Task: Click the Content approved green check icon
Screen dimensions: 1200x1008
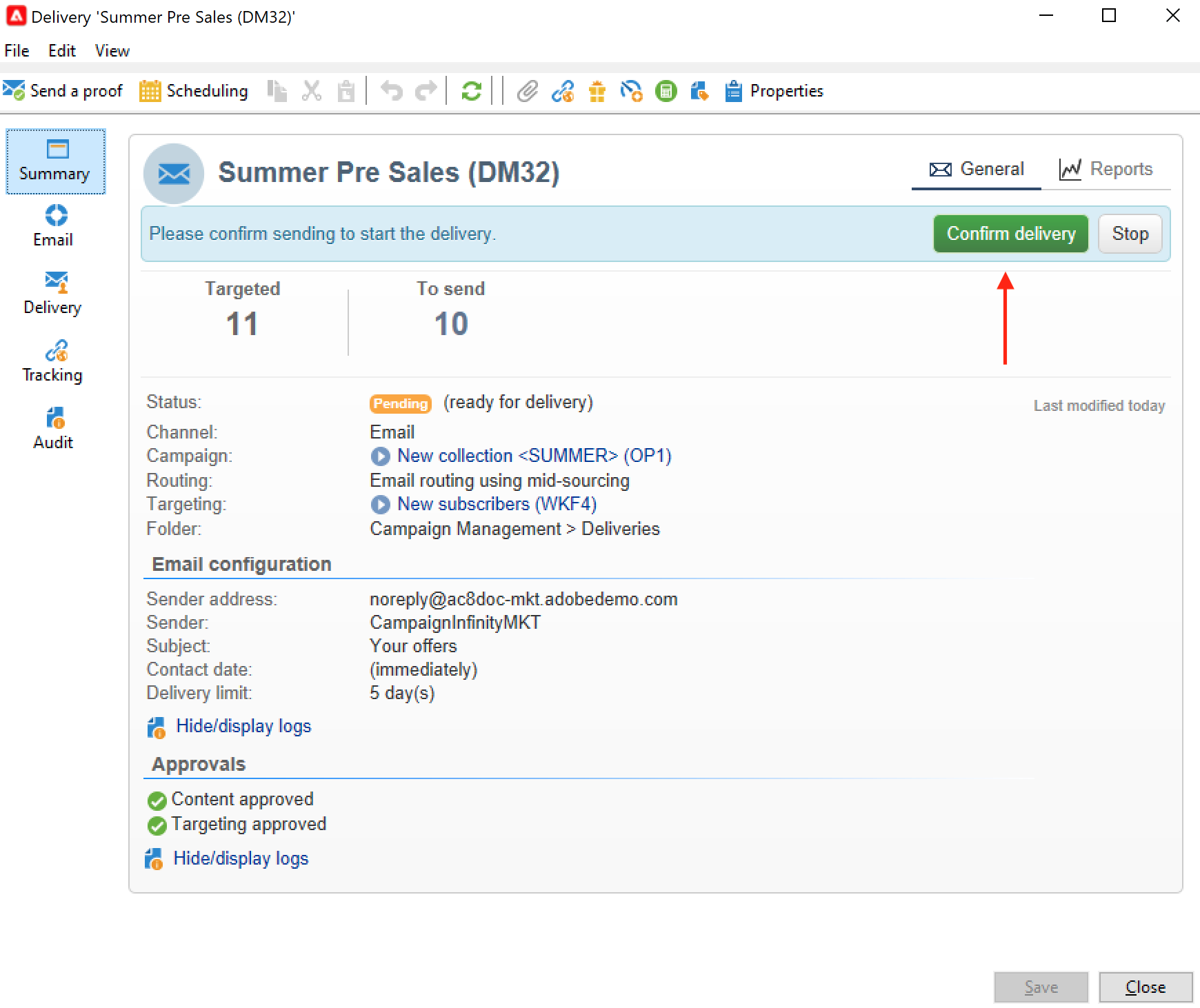Action: tap(157, 800)
